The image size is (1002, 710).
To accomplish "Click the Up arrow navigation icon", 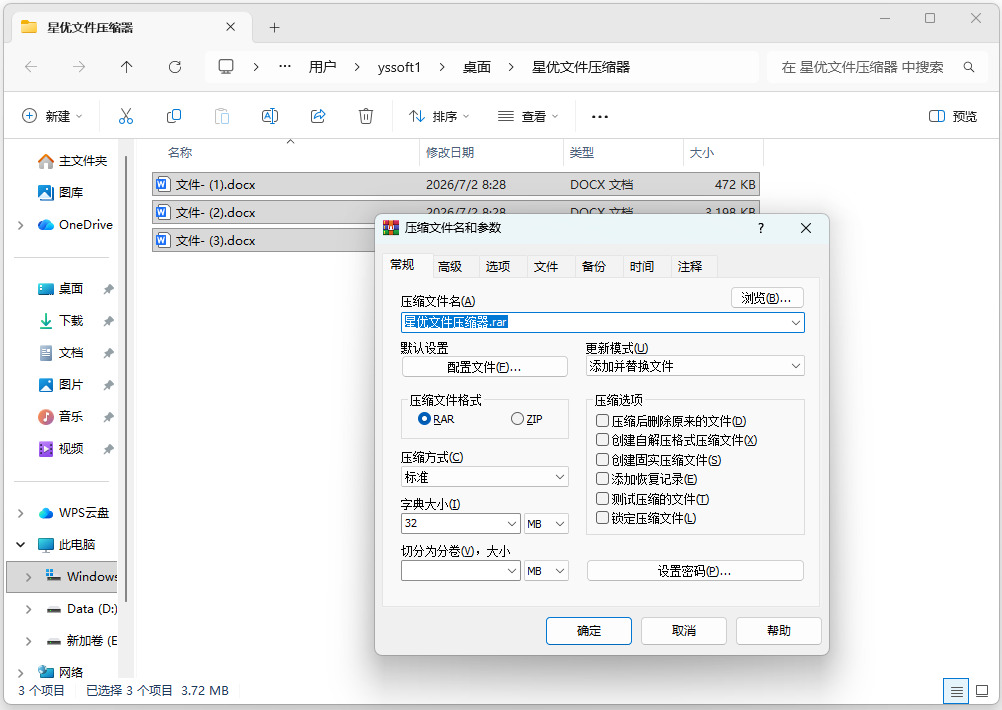I will 127,67.
